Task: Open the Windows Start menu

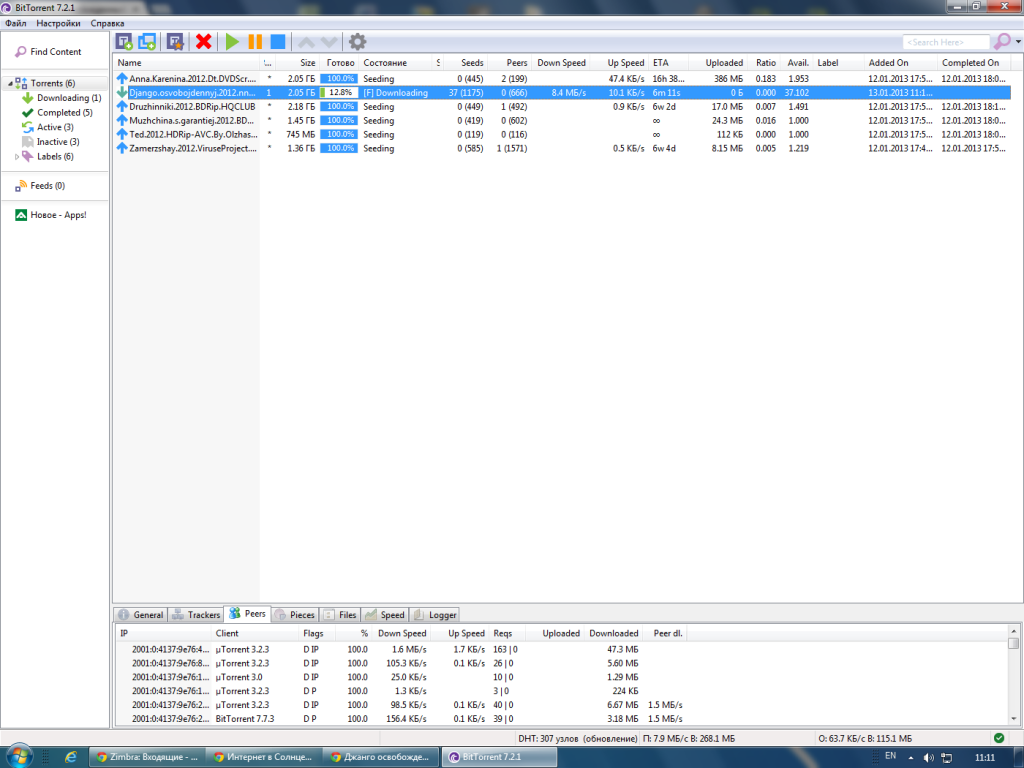Action: [19, 756]
